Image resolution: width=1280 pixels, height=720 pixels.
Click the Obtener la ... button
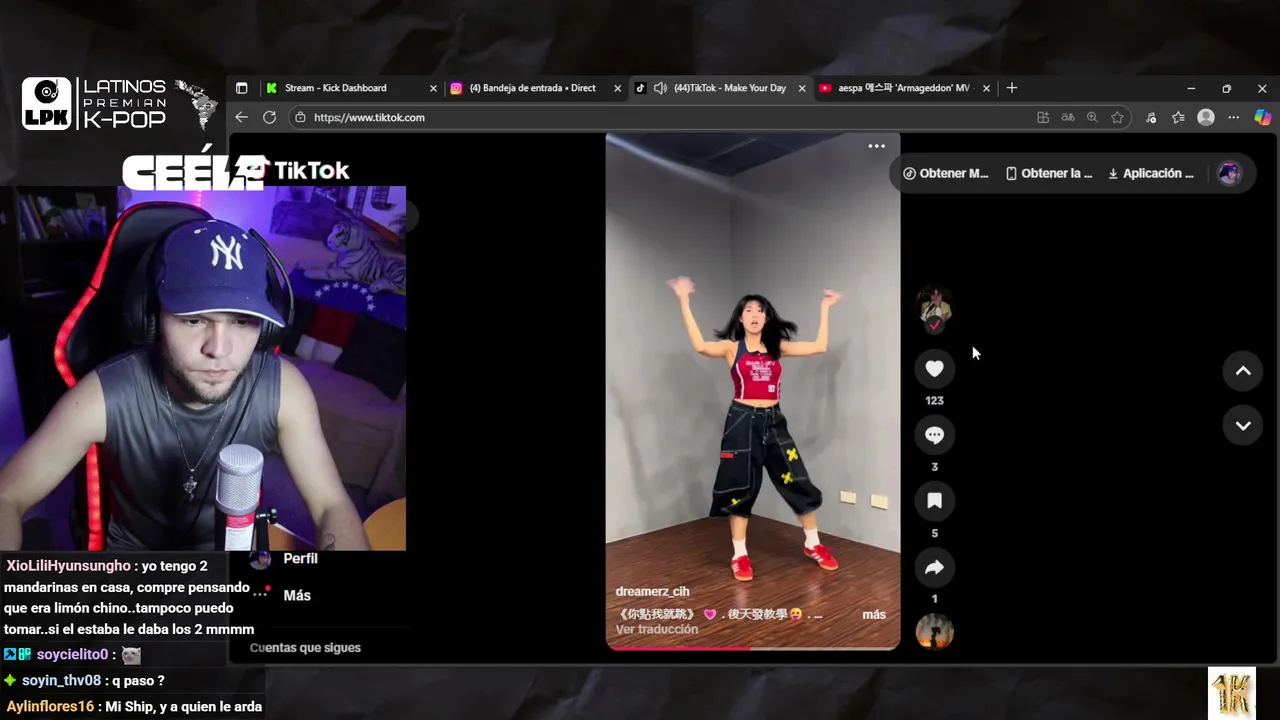(x=1049, y=173)
